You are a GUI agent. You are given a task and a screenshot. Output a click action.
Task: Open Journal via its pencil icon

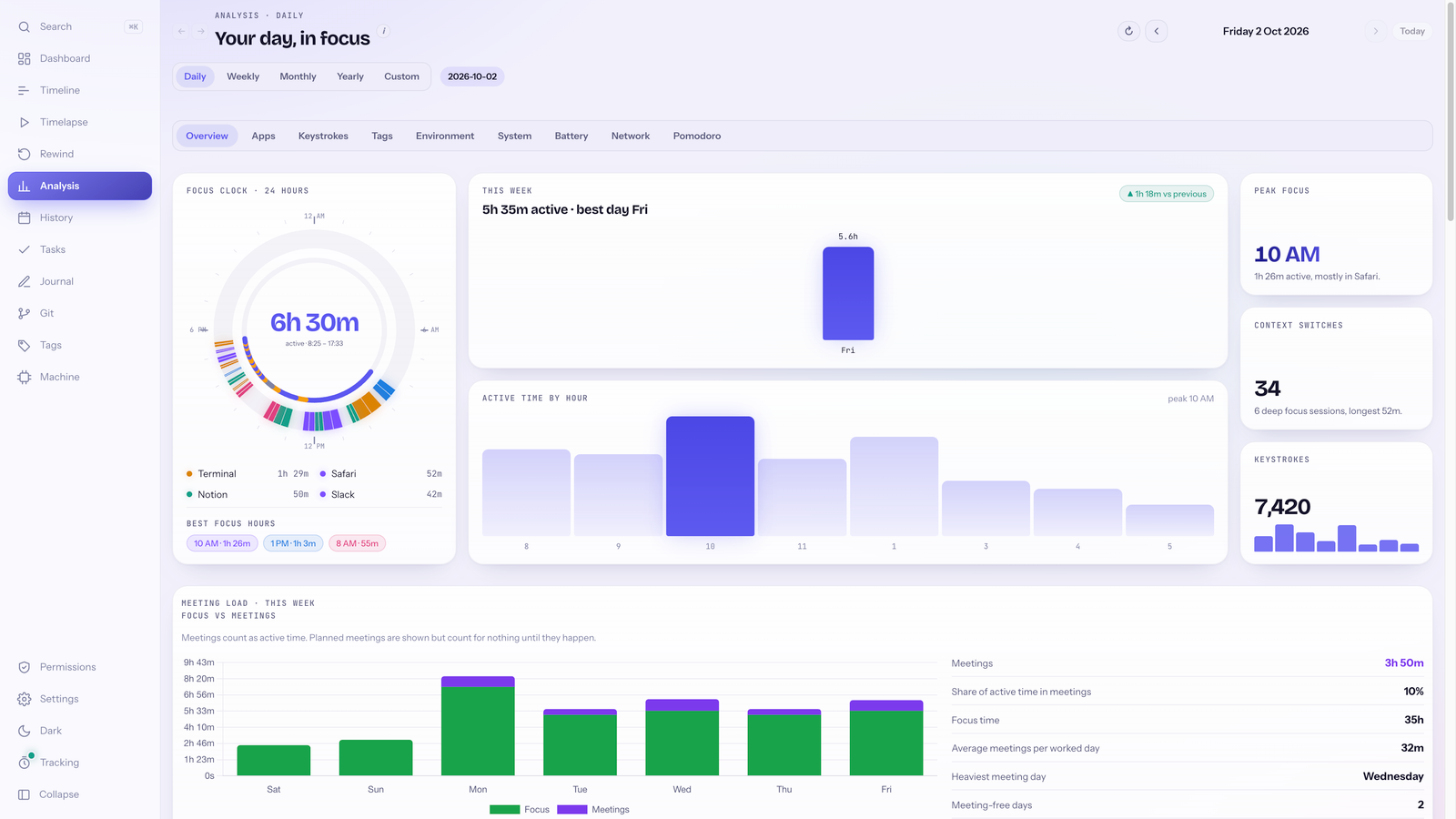[25, 281]
